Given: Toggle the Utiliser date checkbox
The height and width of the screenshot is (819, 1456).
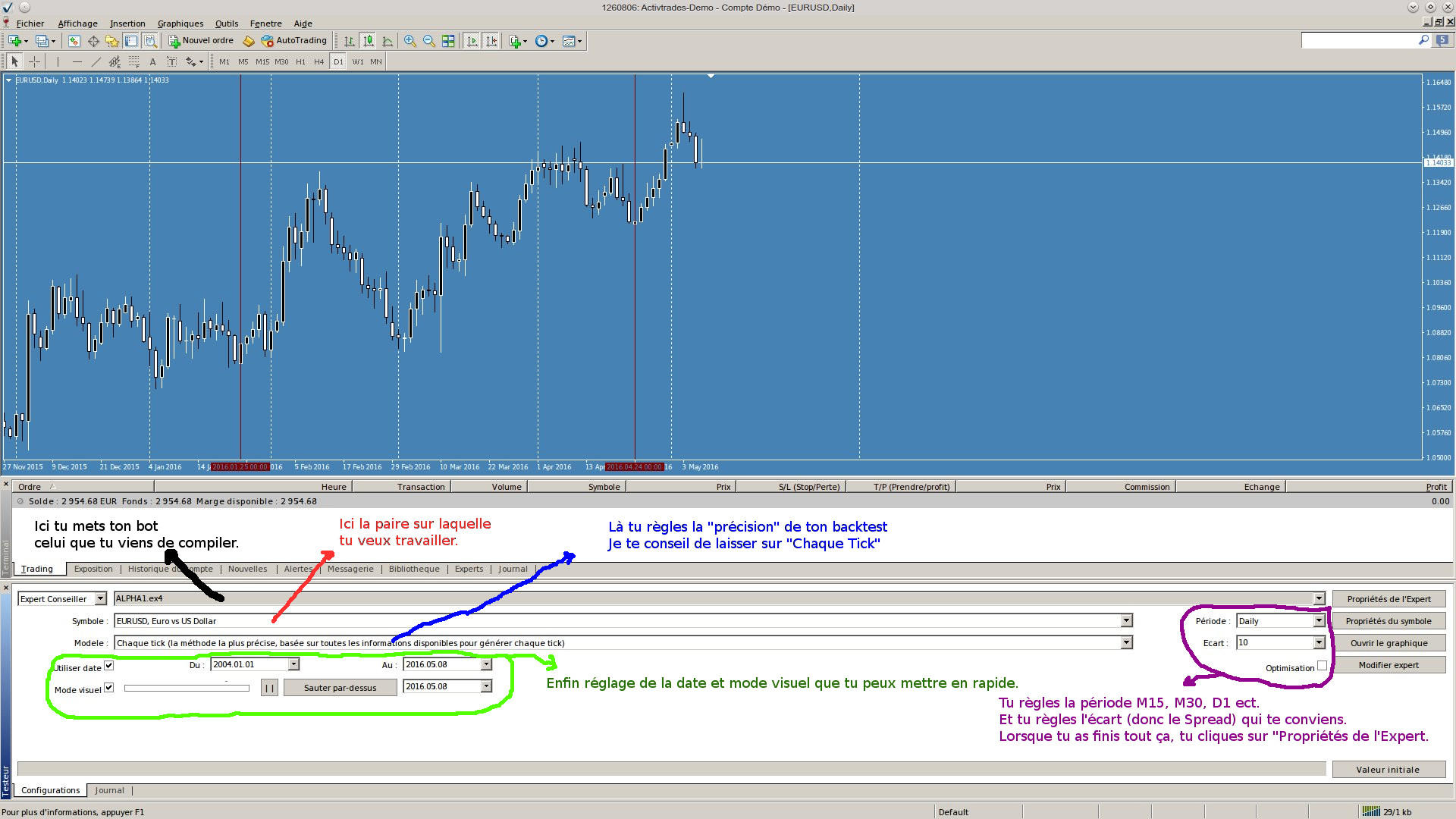Looking at the screenshot, I should tap(109, 666).
